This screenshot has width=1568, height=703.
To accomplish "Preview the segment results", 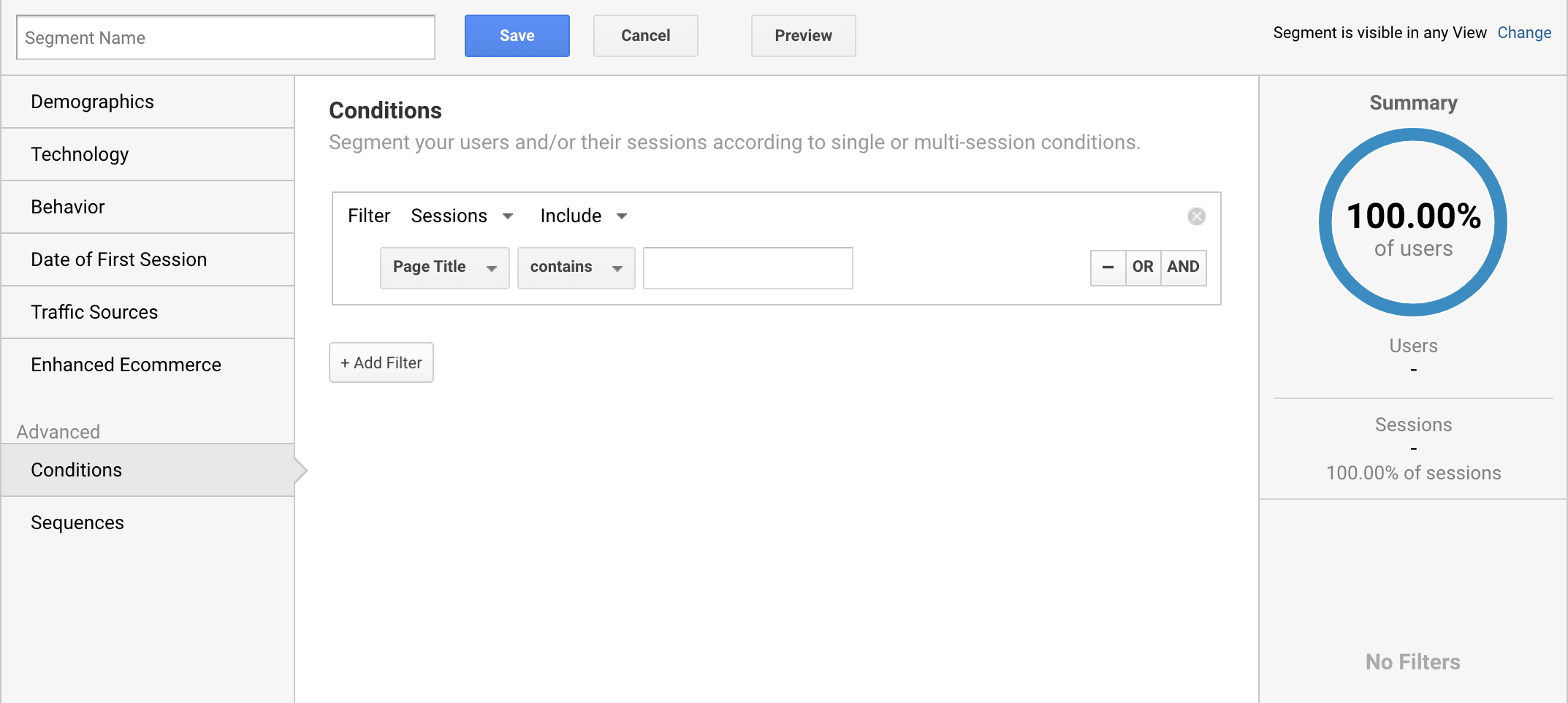I will [803, 35].
